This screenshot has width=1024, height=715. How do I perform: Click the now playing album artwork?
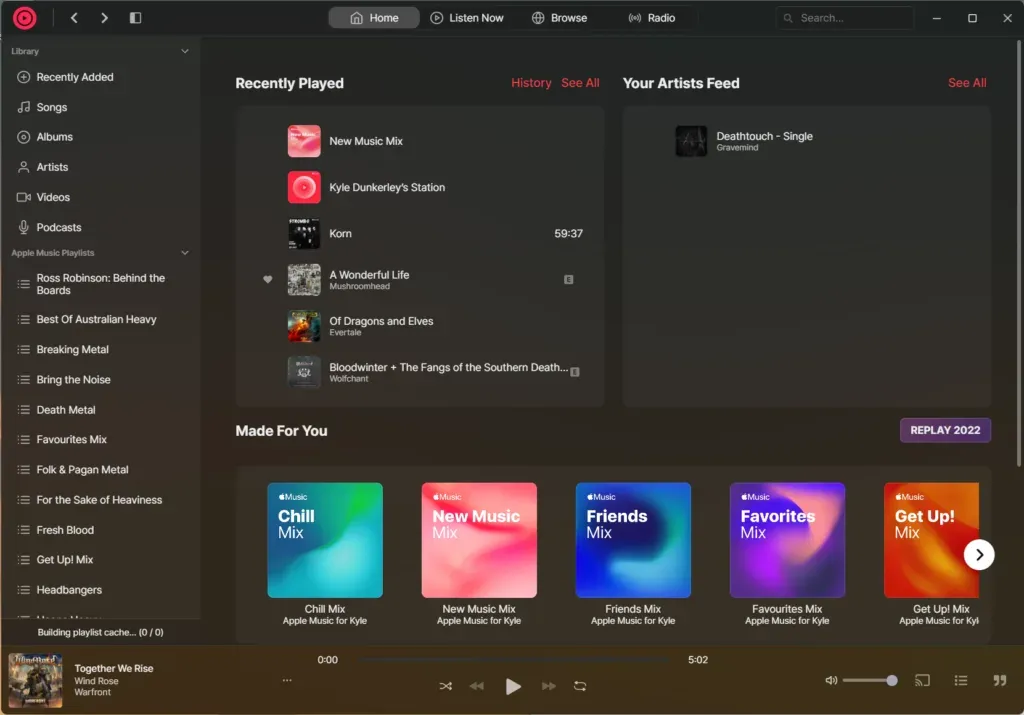point(35,680)
